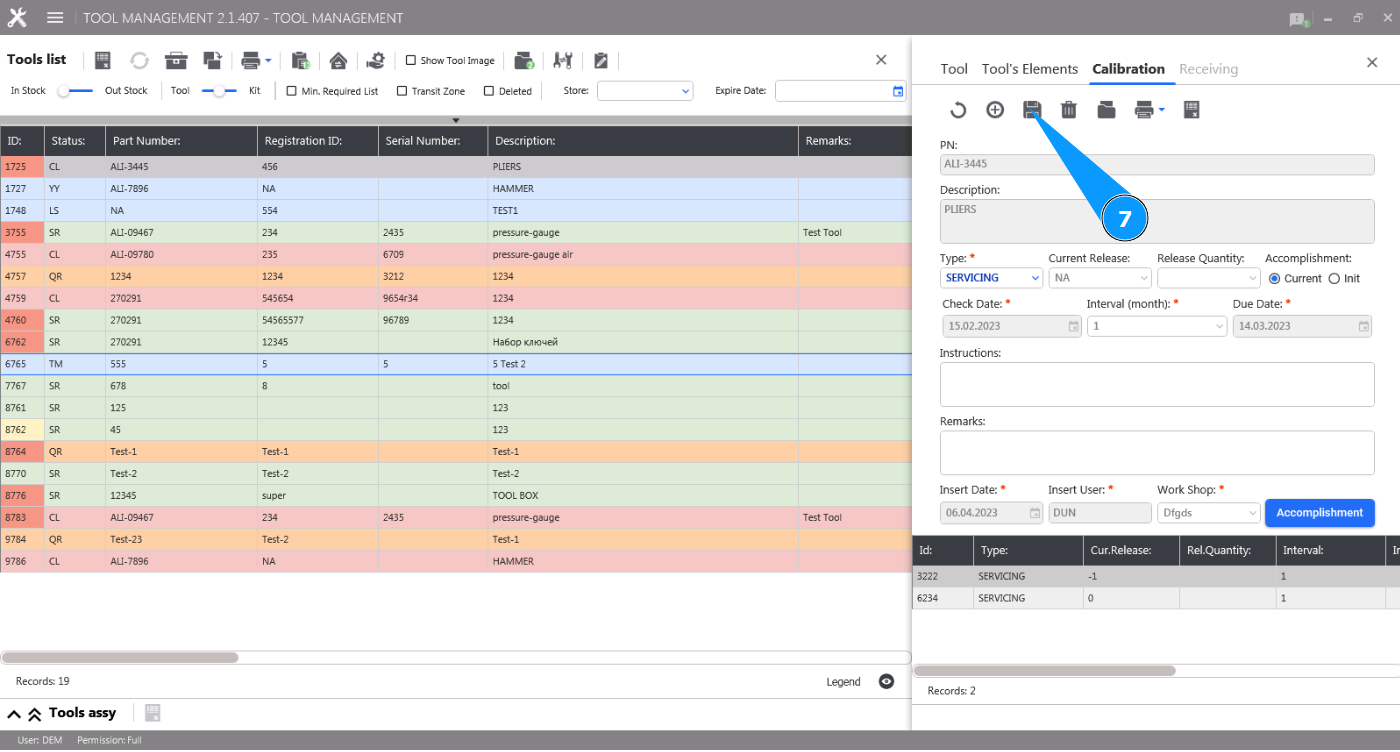Open the Work Shop dropdown
1400x752 pixels.
[1208, 513]
